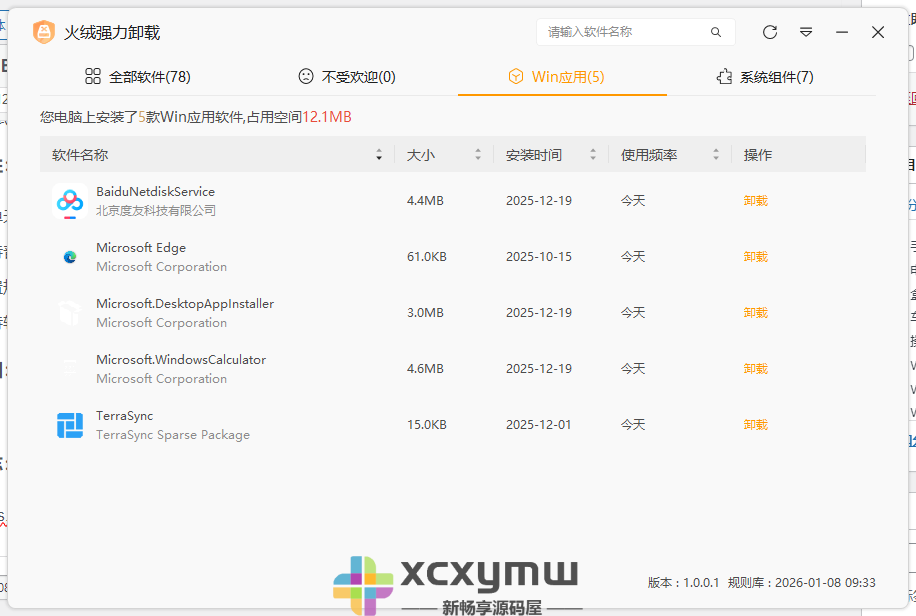Open the filter dropdown arrow at top right
Viewport: 916px width, 616px height.
tap(806, 32)
